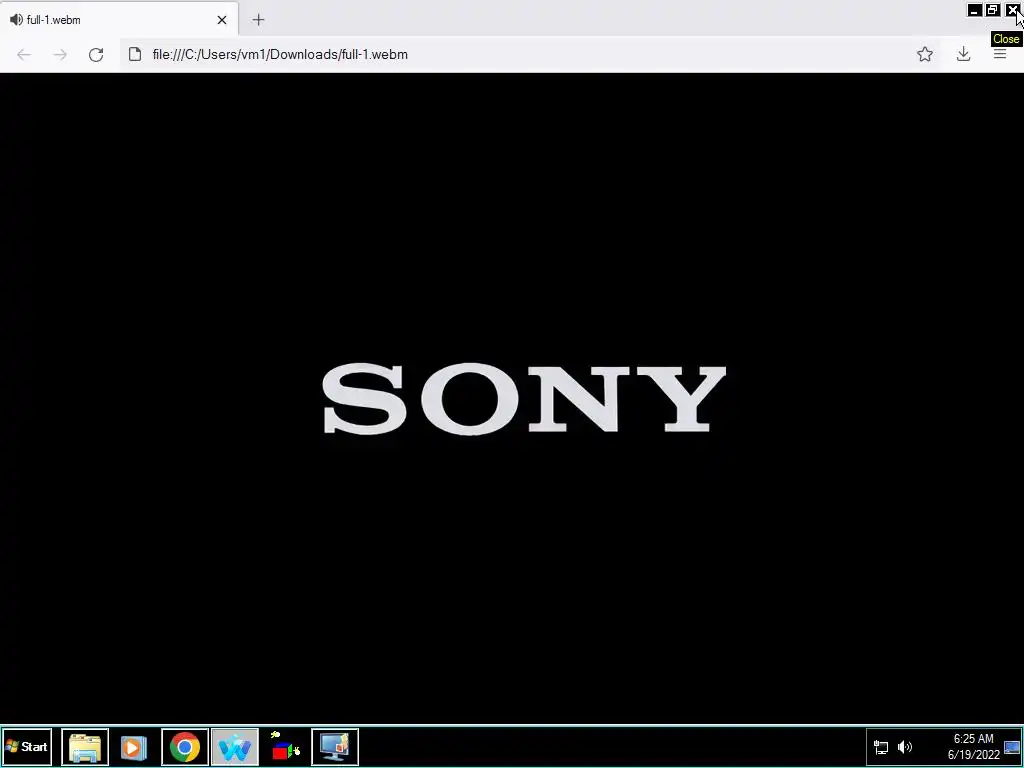Open the browser hamburger menu
1024x768 pixels.
(x=1000, y=54)
